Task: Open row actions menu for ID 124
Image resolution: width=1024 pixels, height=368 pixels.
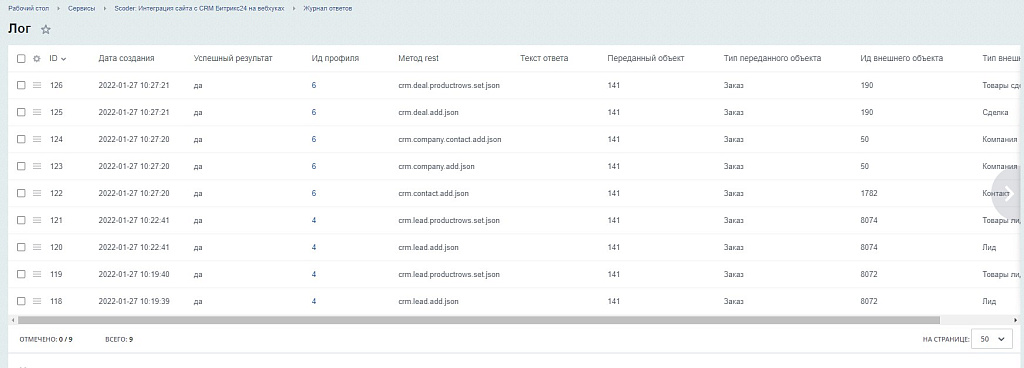Action: pos(37,139)
